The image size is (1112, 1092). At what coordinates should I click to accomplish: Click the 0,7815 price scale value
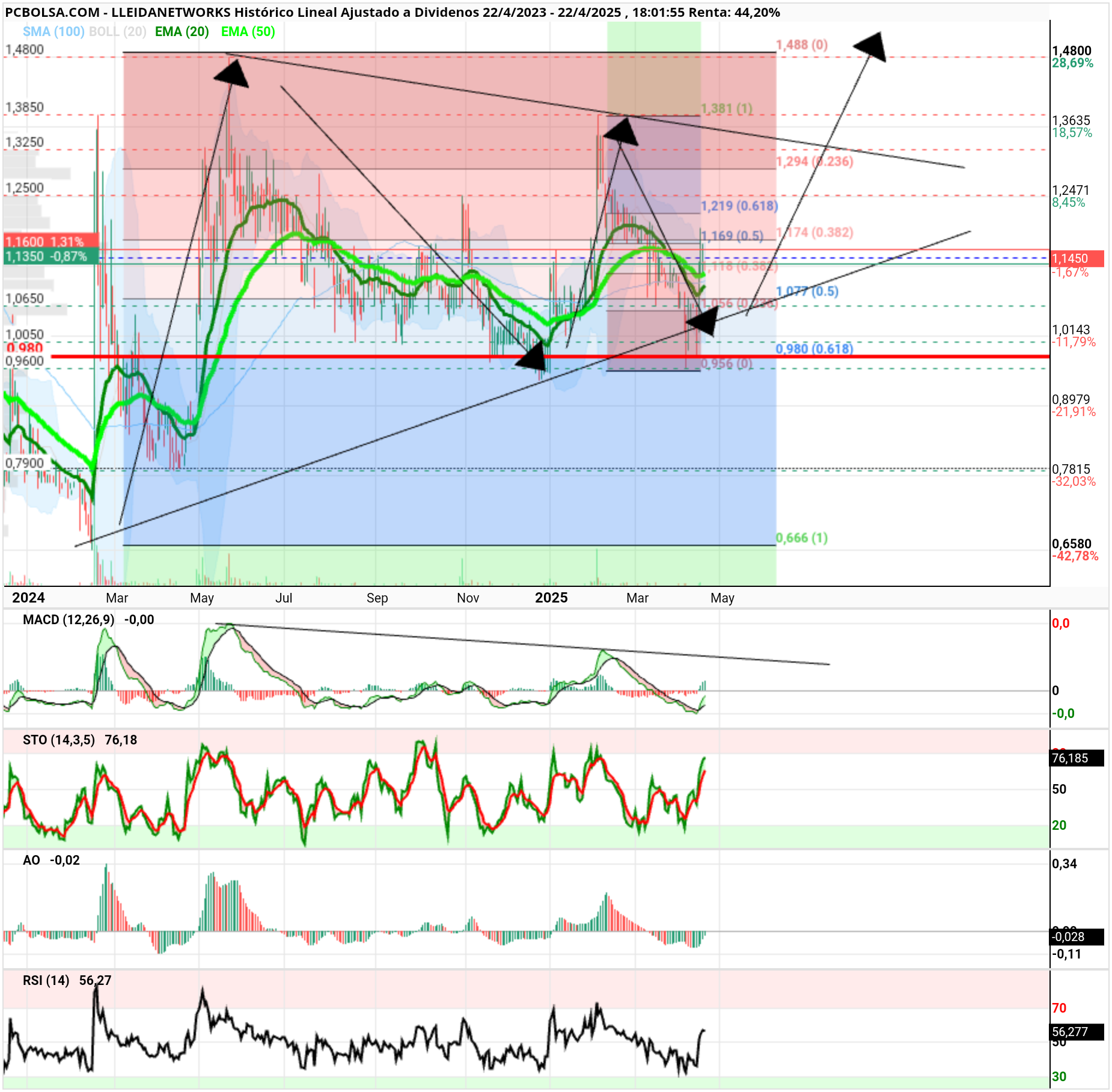[1071, 469]
